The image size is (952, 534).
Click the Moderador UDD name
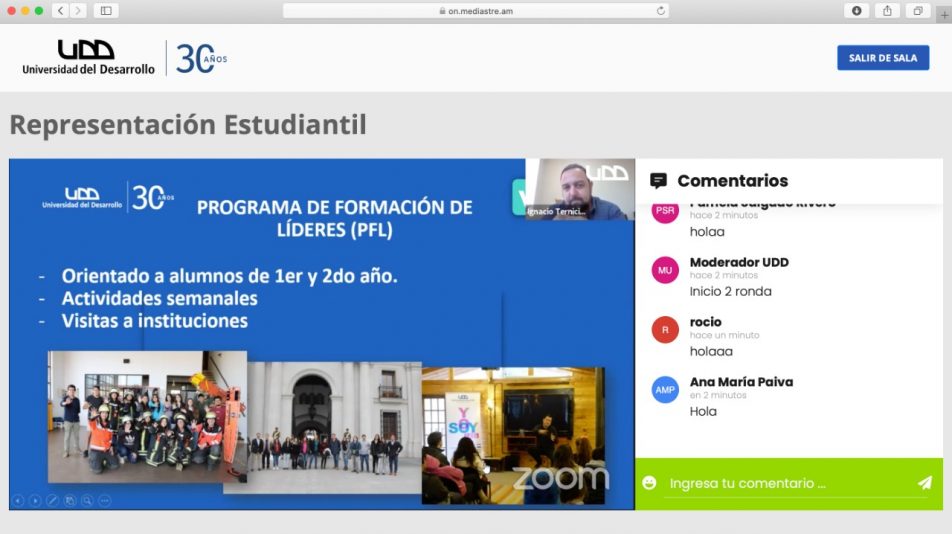click(x=739, y=262)
